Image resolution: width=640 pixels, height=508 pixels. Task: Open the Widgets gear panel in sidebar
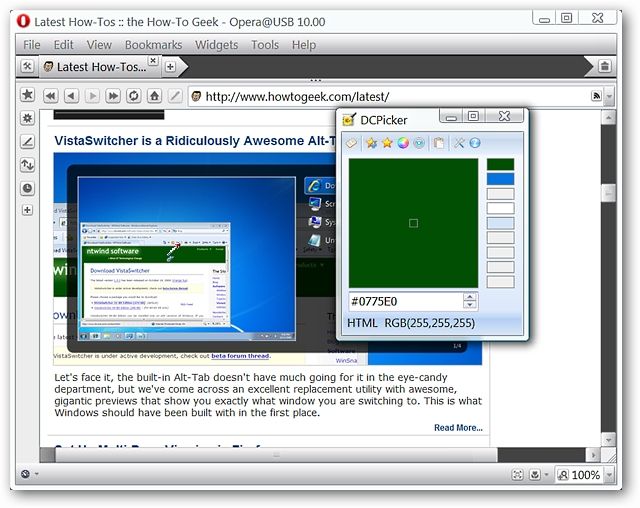[27, 118]
